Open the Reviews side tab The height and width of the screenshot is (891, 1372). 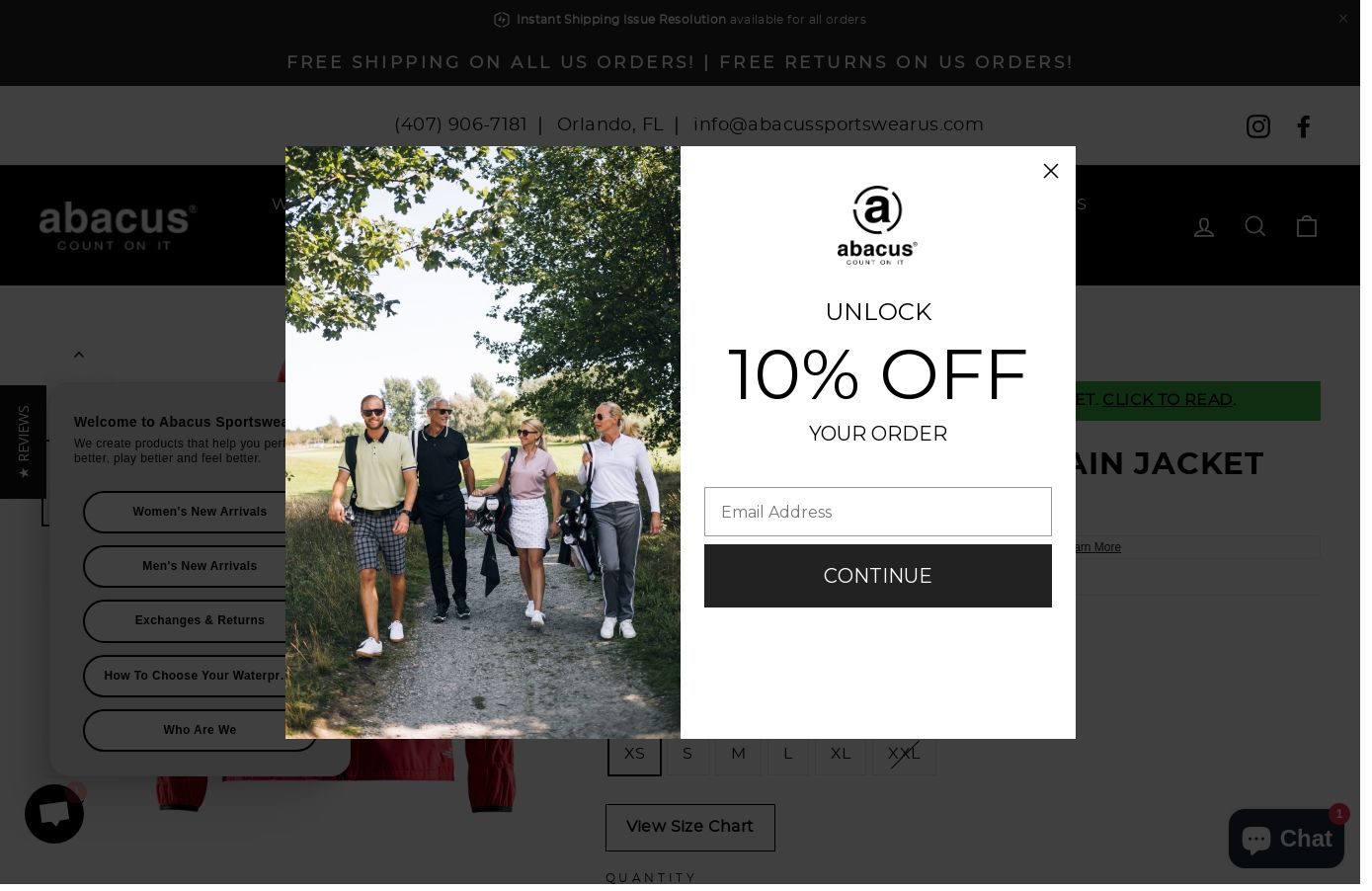click(x=23, y=442)
